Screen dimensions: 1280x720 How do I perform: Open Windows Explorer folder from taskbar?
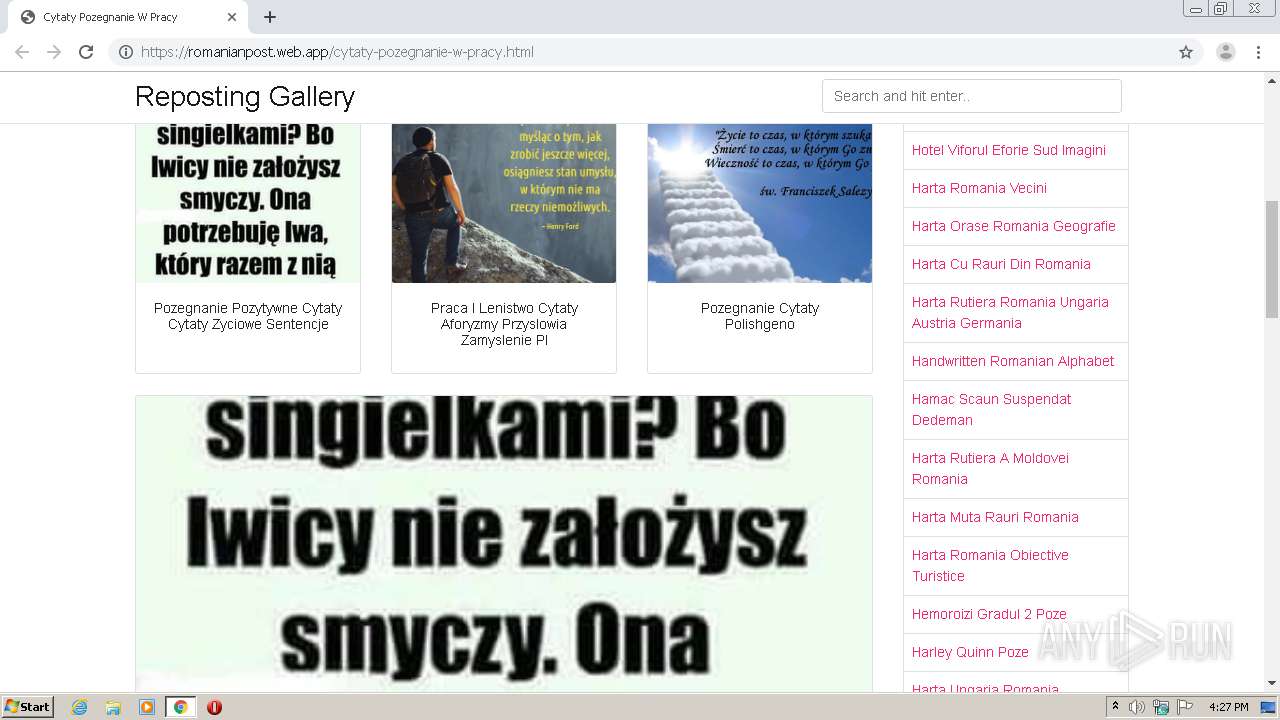[113, 707]
